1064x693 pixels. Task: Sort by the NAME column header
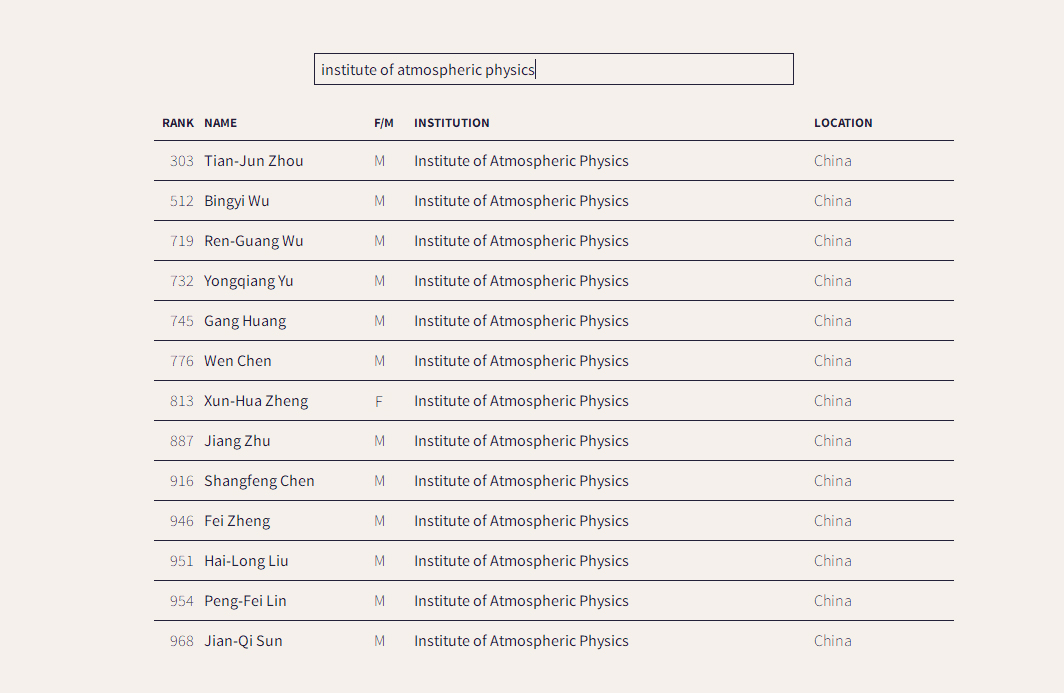[x=220, y=123]
